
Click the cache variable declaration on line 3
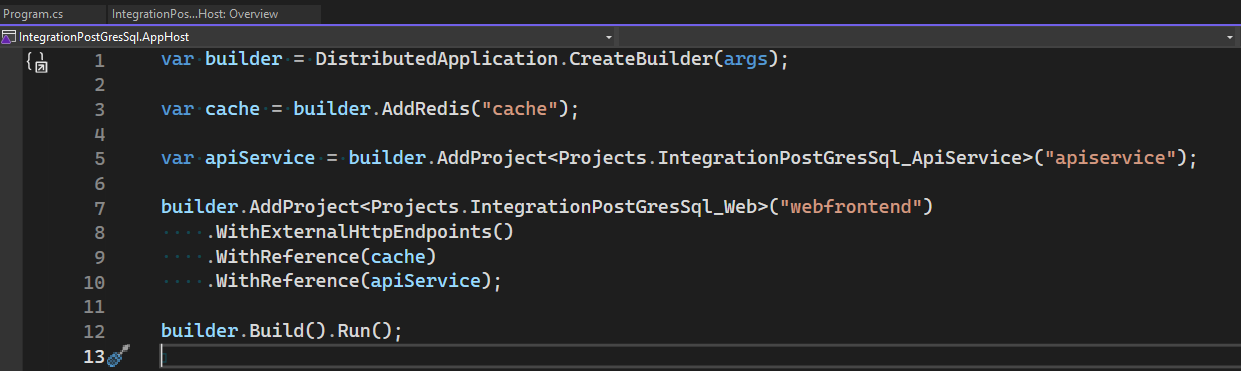click(x=232, y=108)
